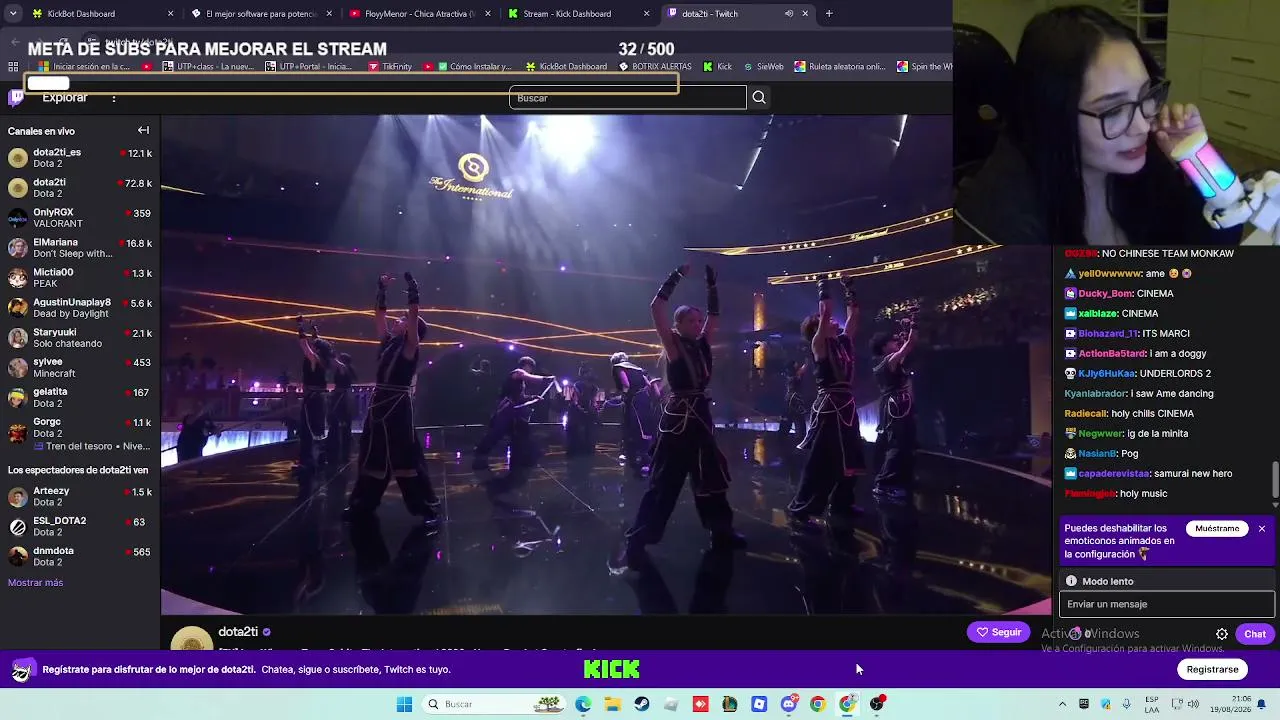Switch to the Stream - Kick Dashboard tab
Screen dimensions: 1280x720
577,14
